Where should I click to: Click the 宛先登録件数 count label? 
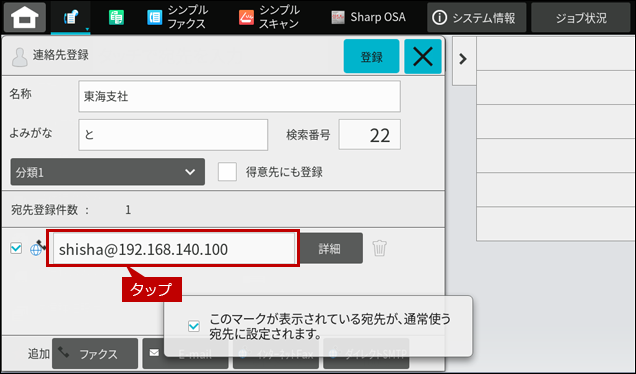(50, 210)
